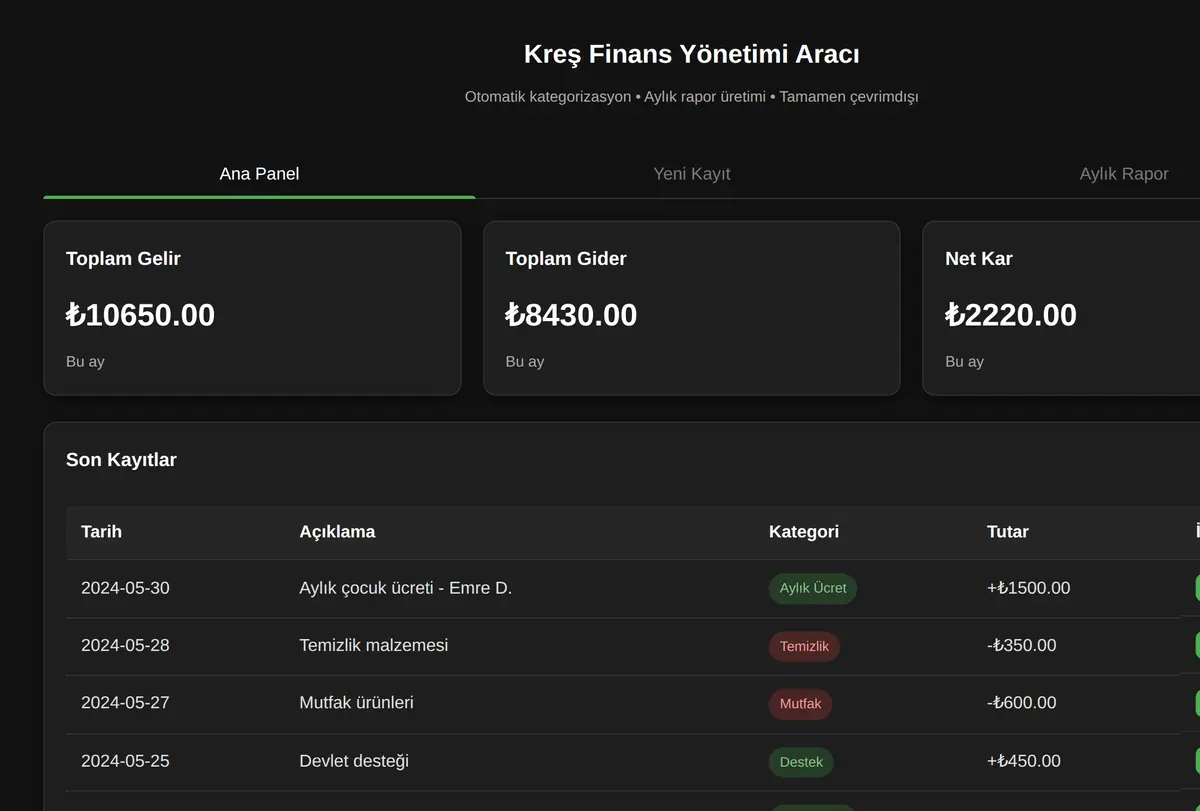Viewport: 1200px width, 811px height.
Task: Click 'Bu ay' under Toplam Gelir
Action: (85, 362)
